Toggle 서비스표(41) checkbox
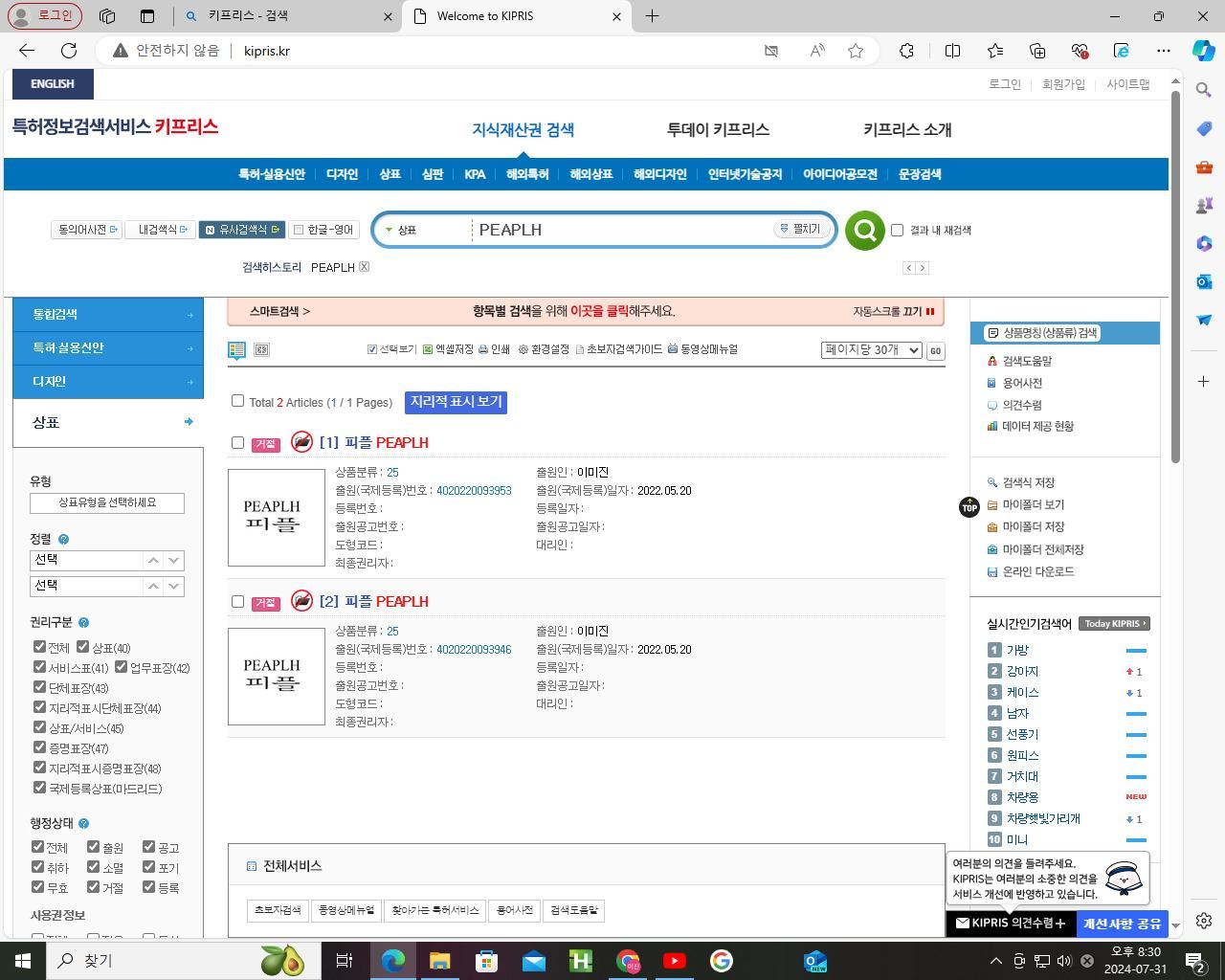Screen dimensions: 1225x980 [x=39, y=667]
